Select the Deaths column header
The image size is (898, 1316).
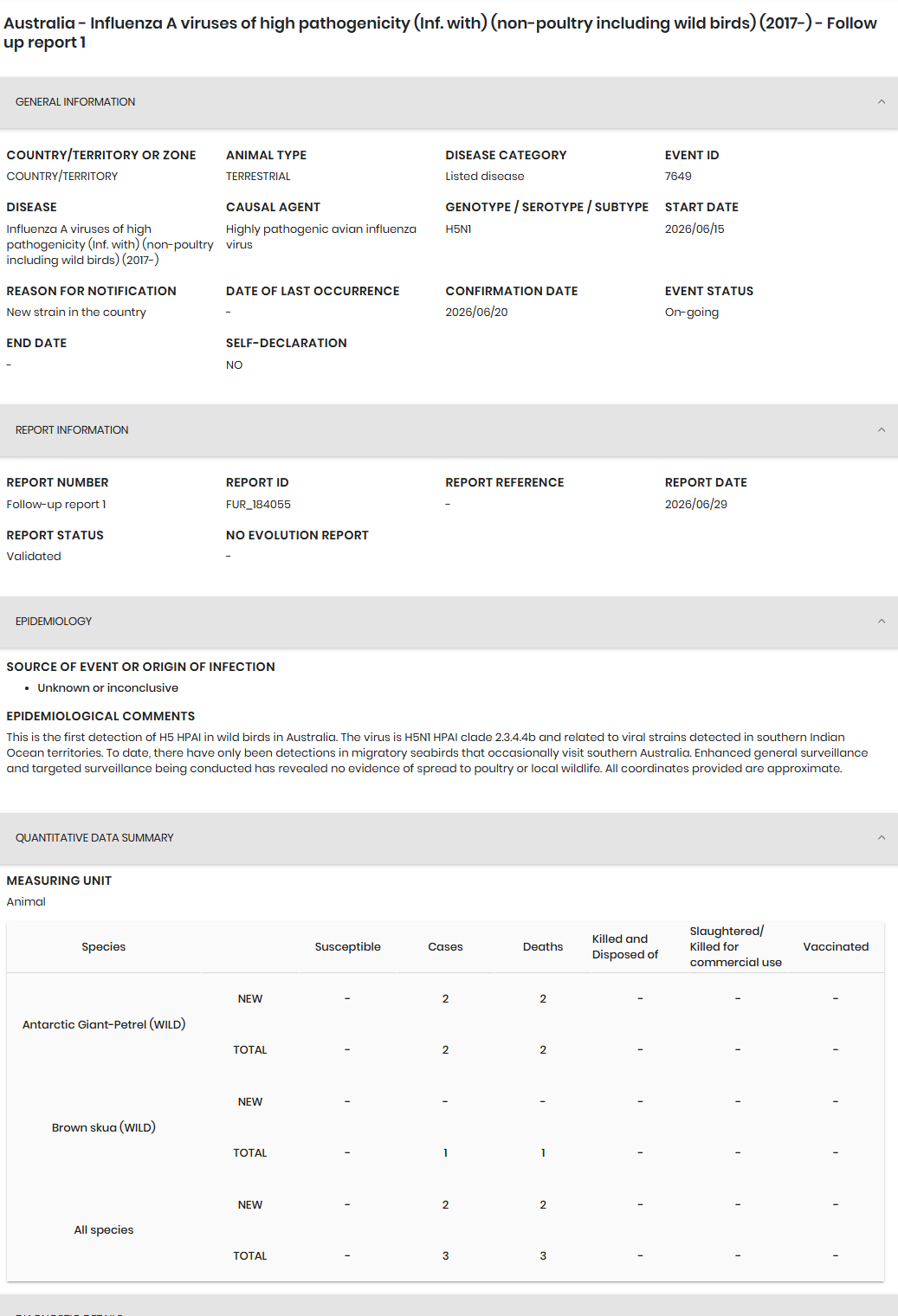(543, 947)
